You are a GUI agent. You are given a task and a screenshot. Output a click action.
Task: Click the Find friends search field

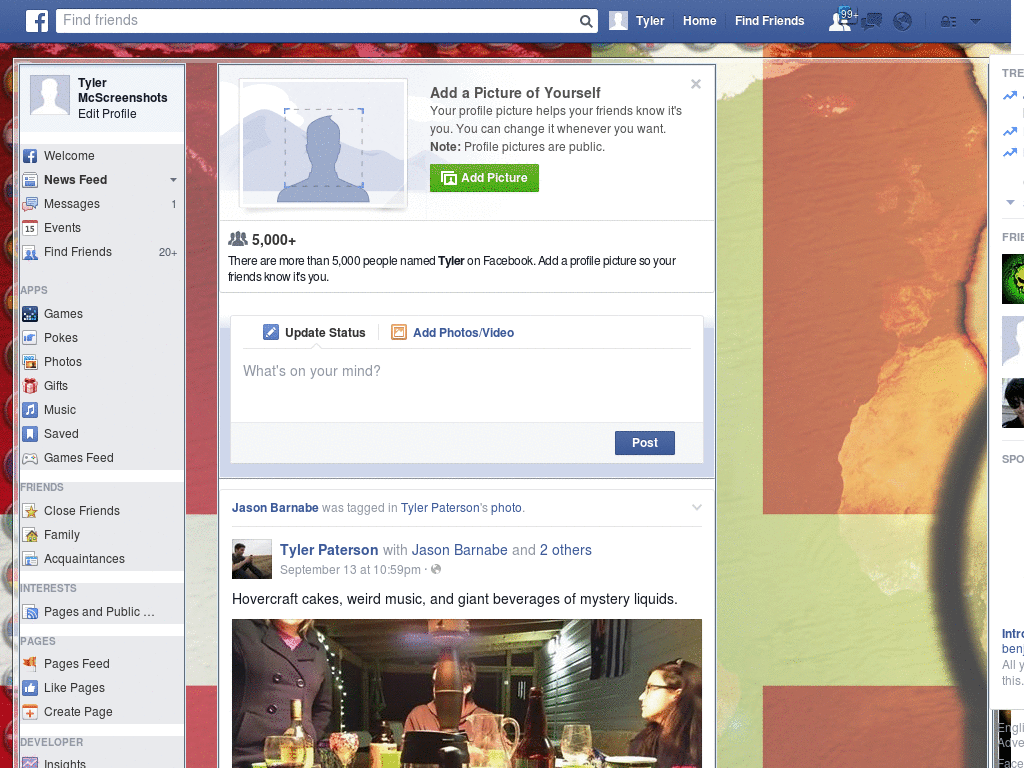pyautogui.click(x=319, y=21)
